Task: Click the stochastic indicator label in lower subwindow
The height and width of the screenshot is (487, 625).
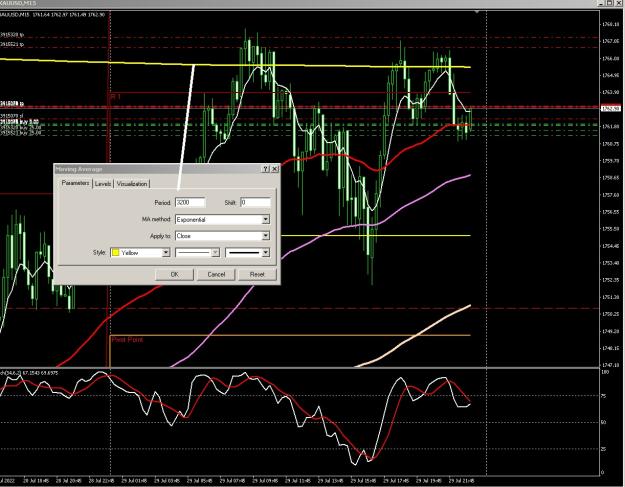Action: click(29, 373)
